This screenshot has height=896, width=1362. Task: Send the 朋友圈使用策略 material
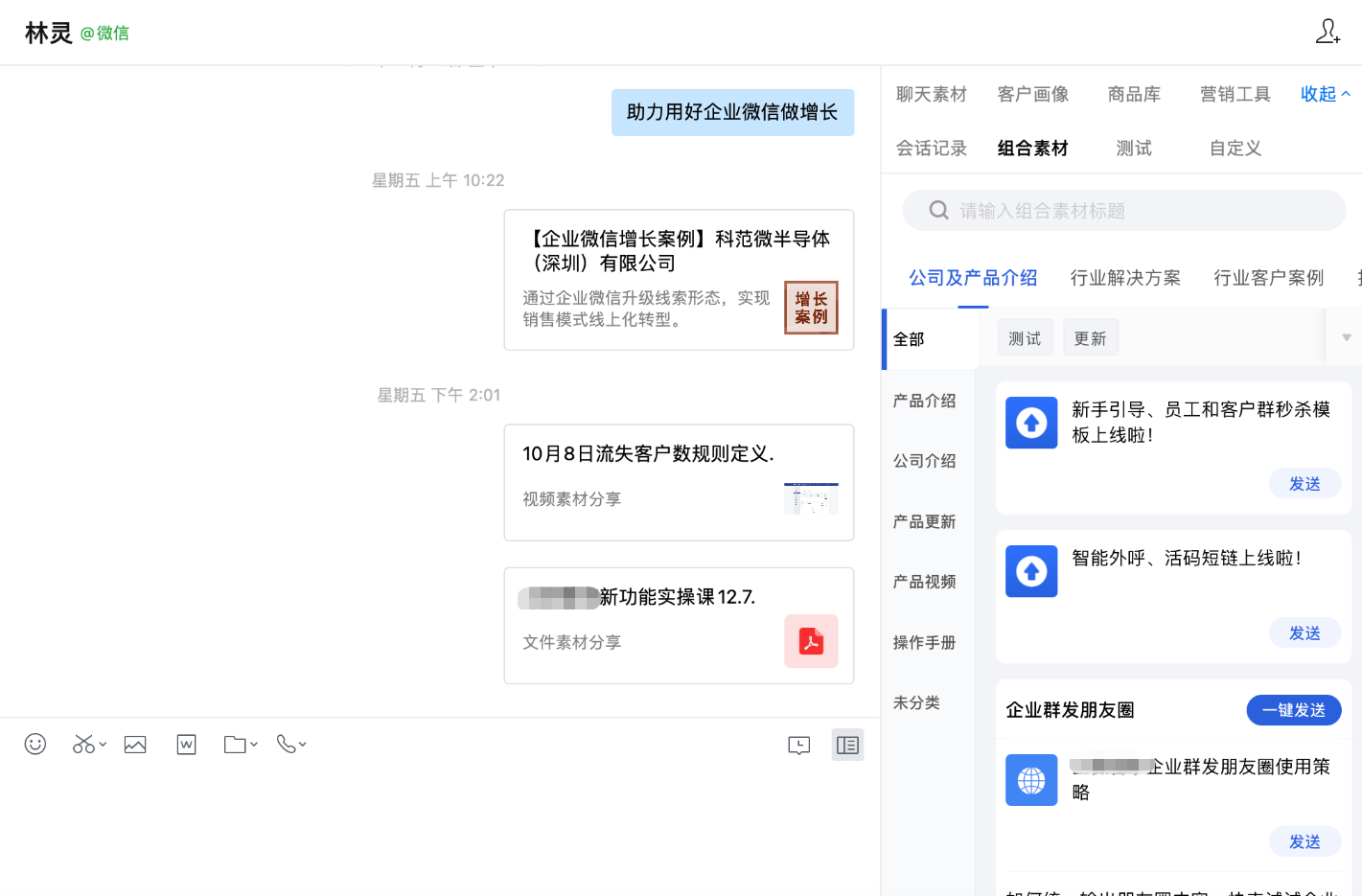tap(1304, 841)
